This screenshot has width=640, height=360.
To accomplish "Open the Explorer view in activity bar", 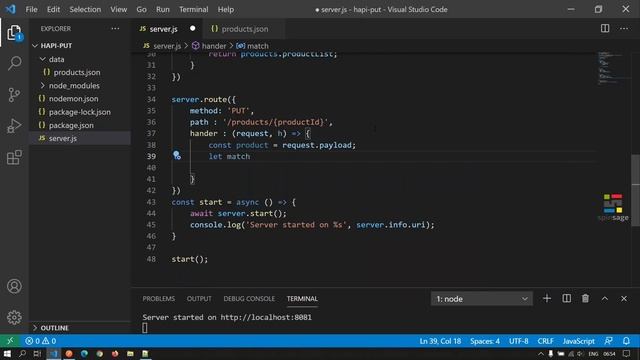I will (x=14, y=33).
